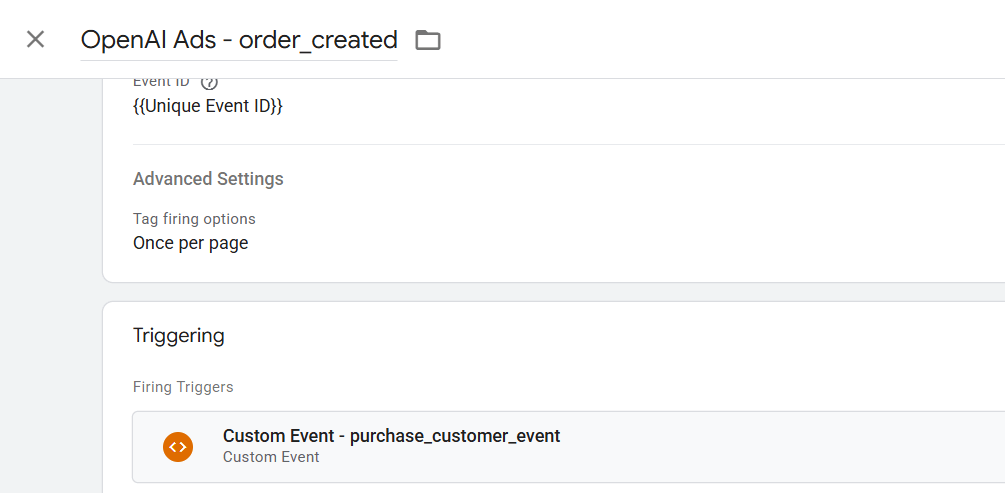Expand the Advanced Settings section heading
Screen dimensions: 1005x493
click(208, 179)
